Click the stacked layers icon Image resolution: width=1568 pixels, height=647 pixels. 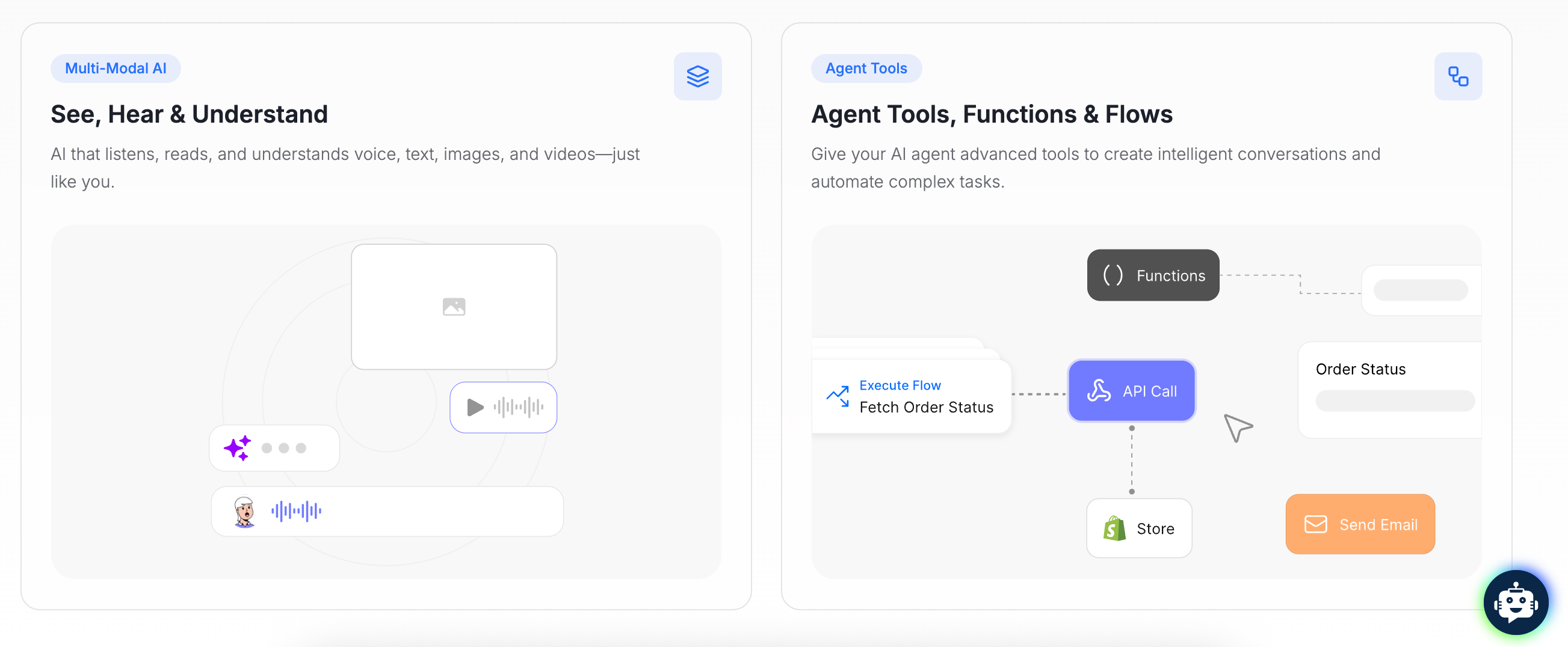697,76
